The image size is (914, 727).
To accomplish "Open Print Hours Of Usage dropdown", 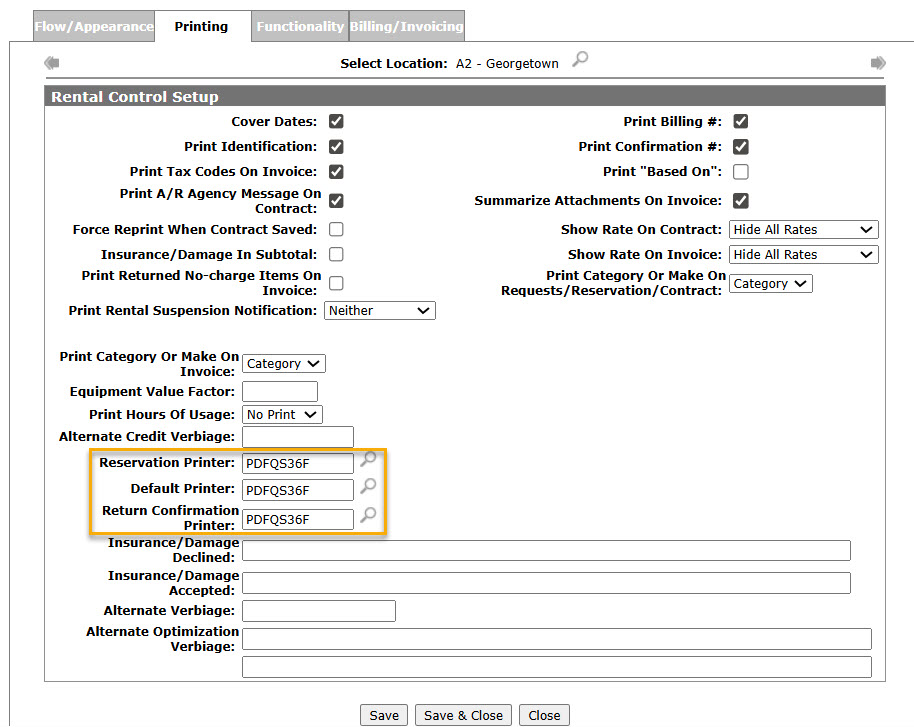I will tap(282, 414).
